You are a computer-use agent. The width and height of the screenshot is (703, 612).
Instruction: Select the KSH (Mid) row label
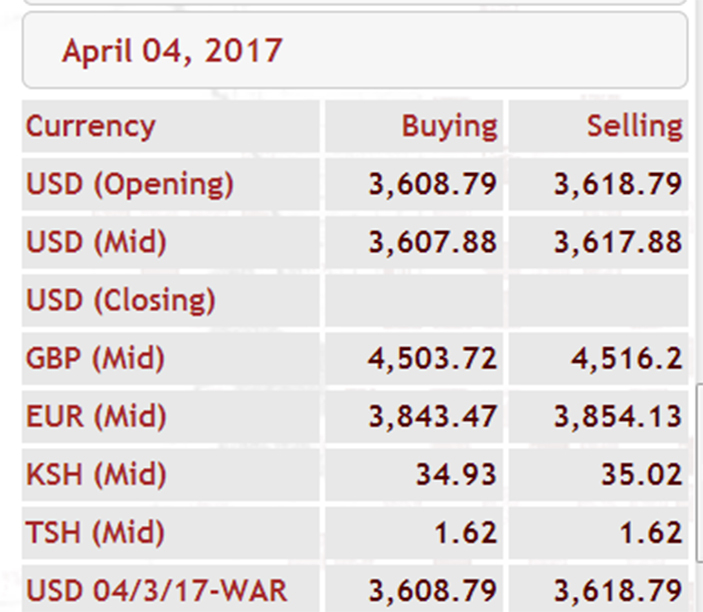96,475
